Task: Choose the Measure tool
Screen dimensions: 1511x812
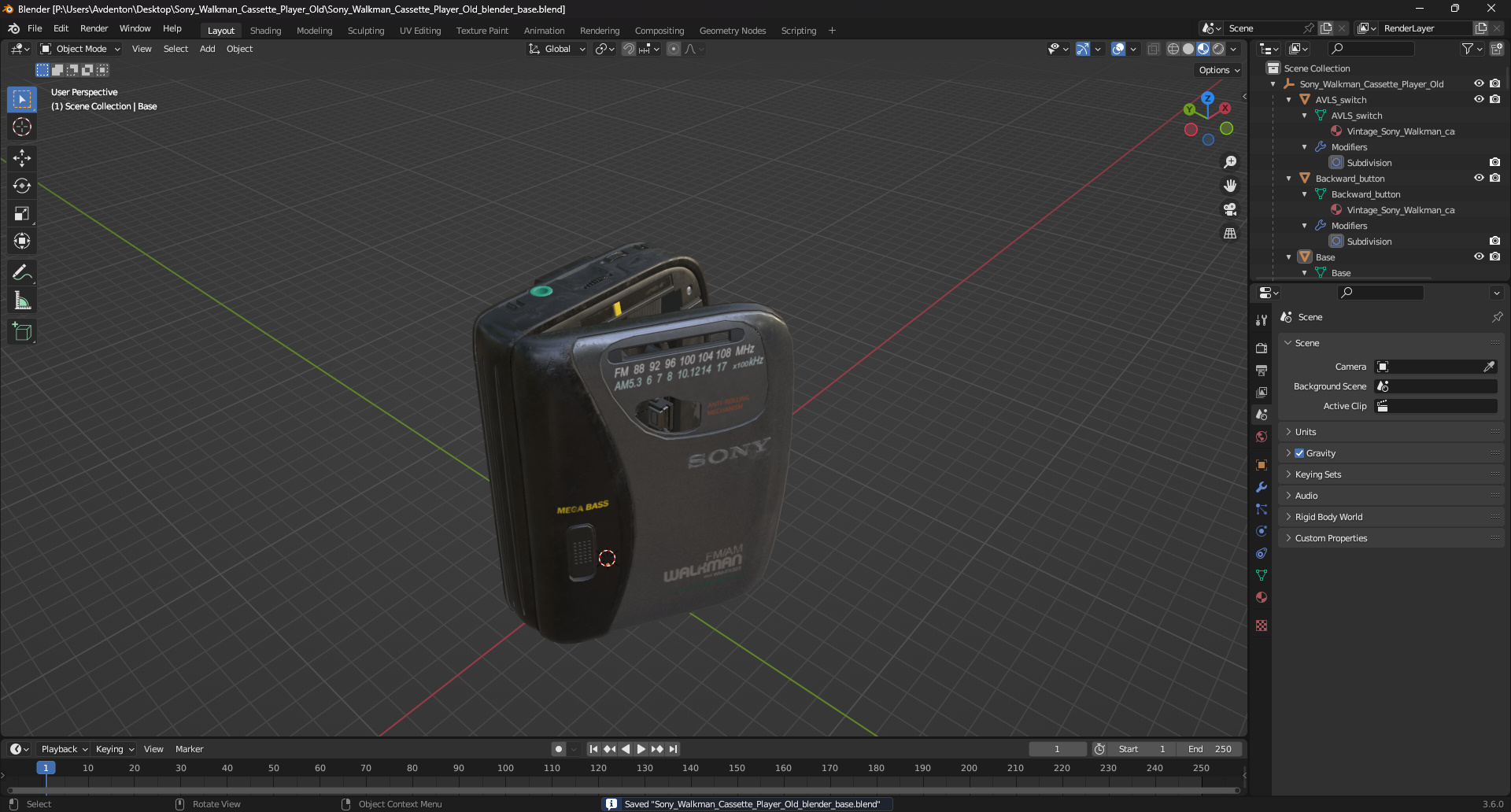Action: coord(22,300)
